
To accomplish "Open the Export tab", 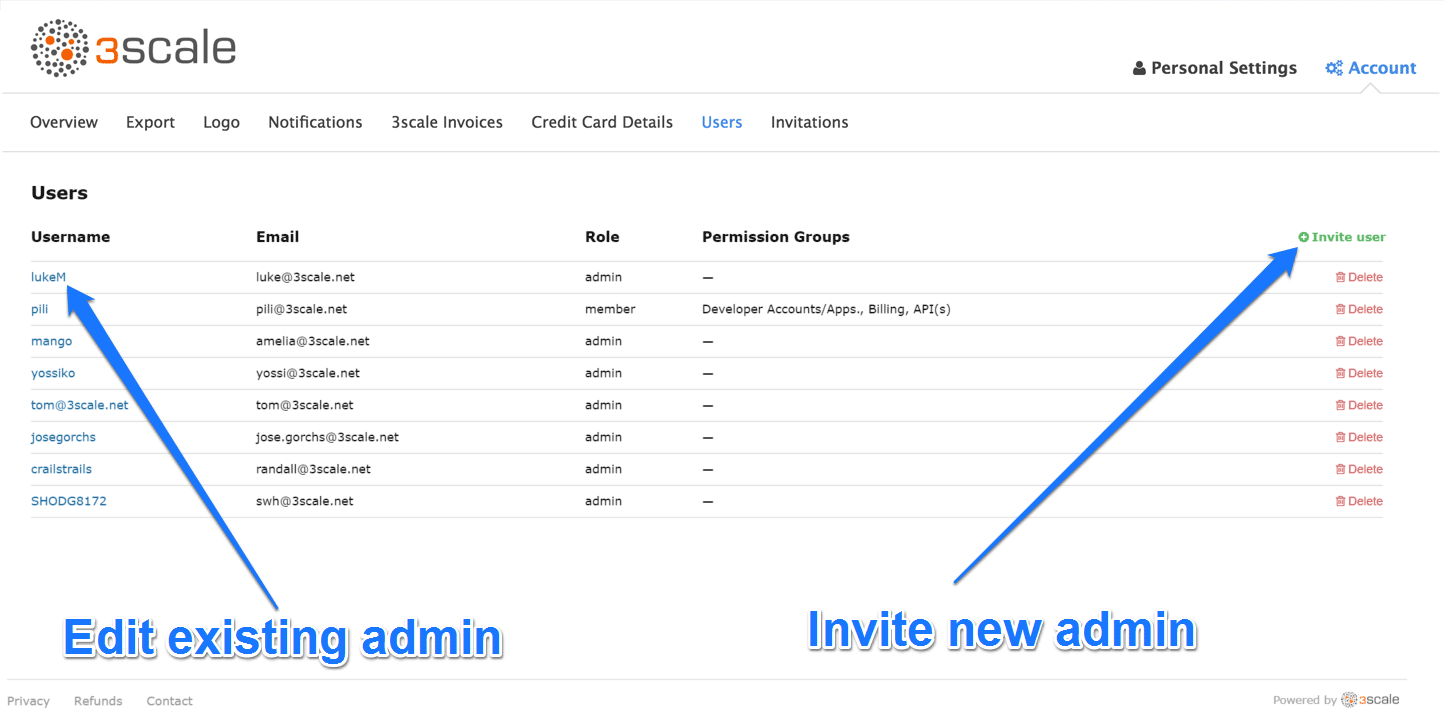I will tap(150, 122).
